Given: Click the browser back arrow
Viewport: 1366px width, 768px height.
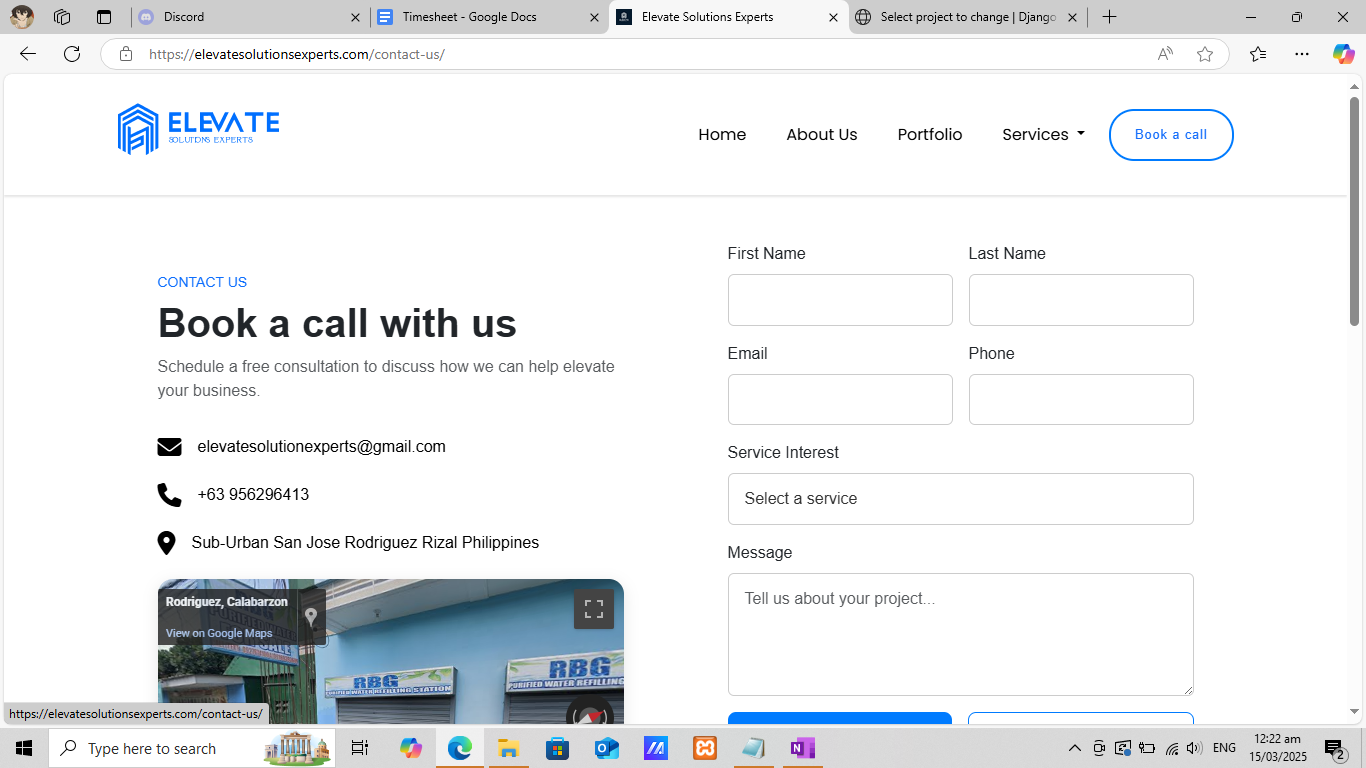Looking at the screenshot, I should (28, 54).
